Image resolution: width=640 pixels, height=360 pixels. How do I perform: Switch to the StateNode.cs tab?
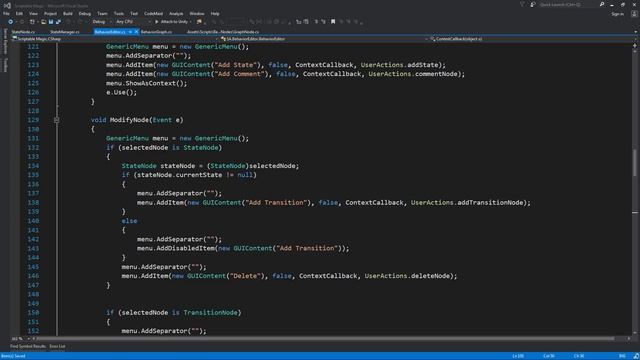tap(23, 31)
